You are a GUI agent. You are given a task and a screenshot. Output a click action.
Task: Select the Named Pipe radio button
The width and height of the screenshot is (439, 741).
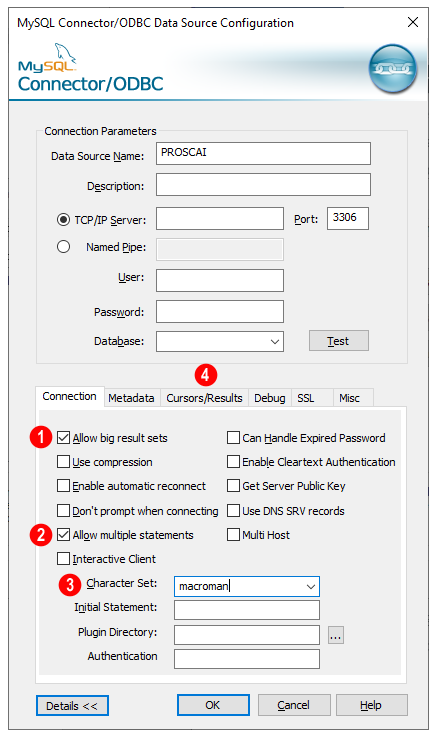[63, 247]
